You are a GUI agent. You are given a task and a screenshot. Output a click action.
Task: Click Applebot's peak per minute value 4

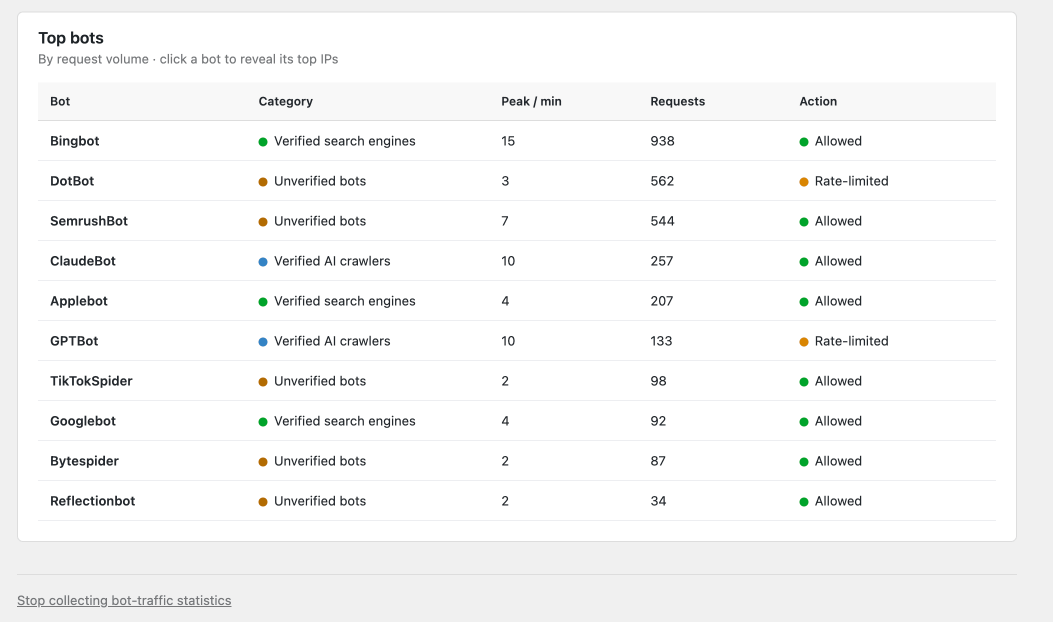tap(505, 301)
